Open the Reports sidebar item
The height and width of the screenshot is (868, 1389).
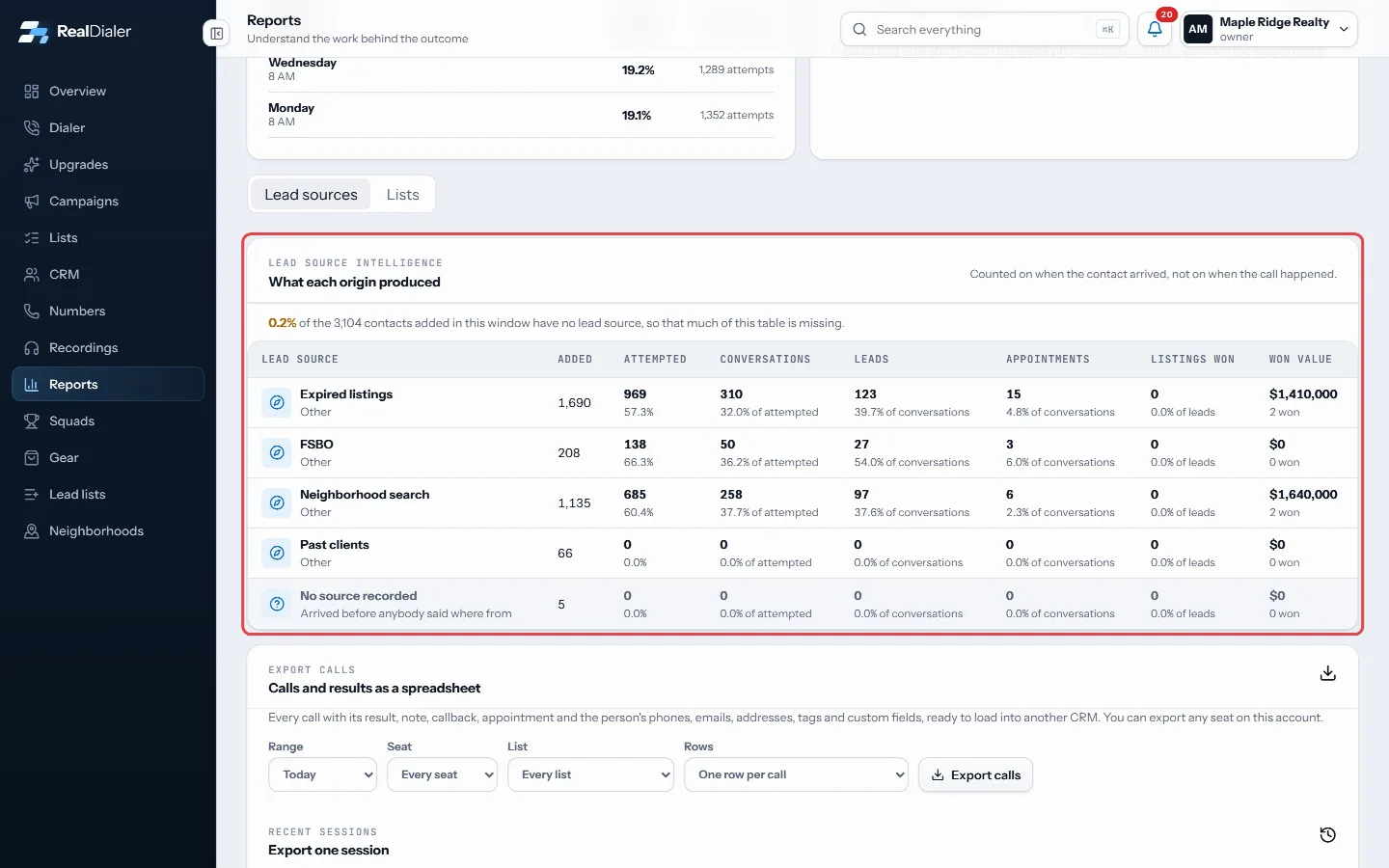[x=108, y=384]
